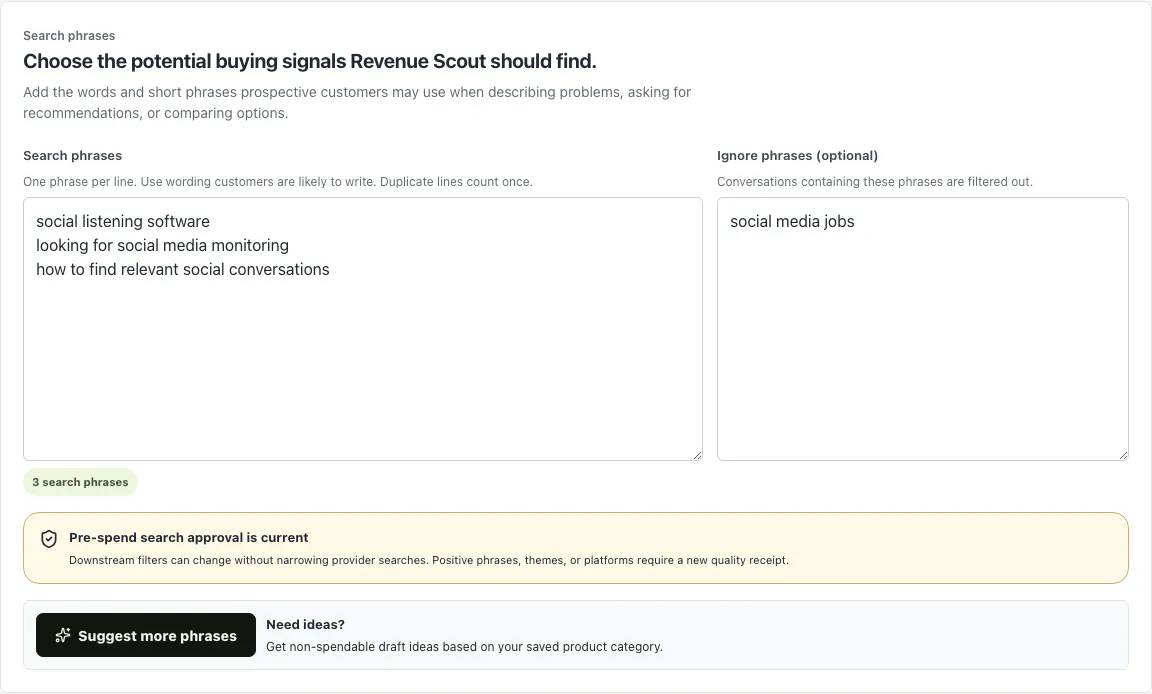1152x694 pixels.
Task: Click the bold 'Search phrases' field label
Action: point(73,156)
